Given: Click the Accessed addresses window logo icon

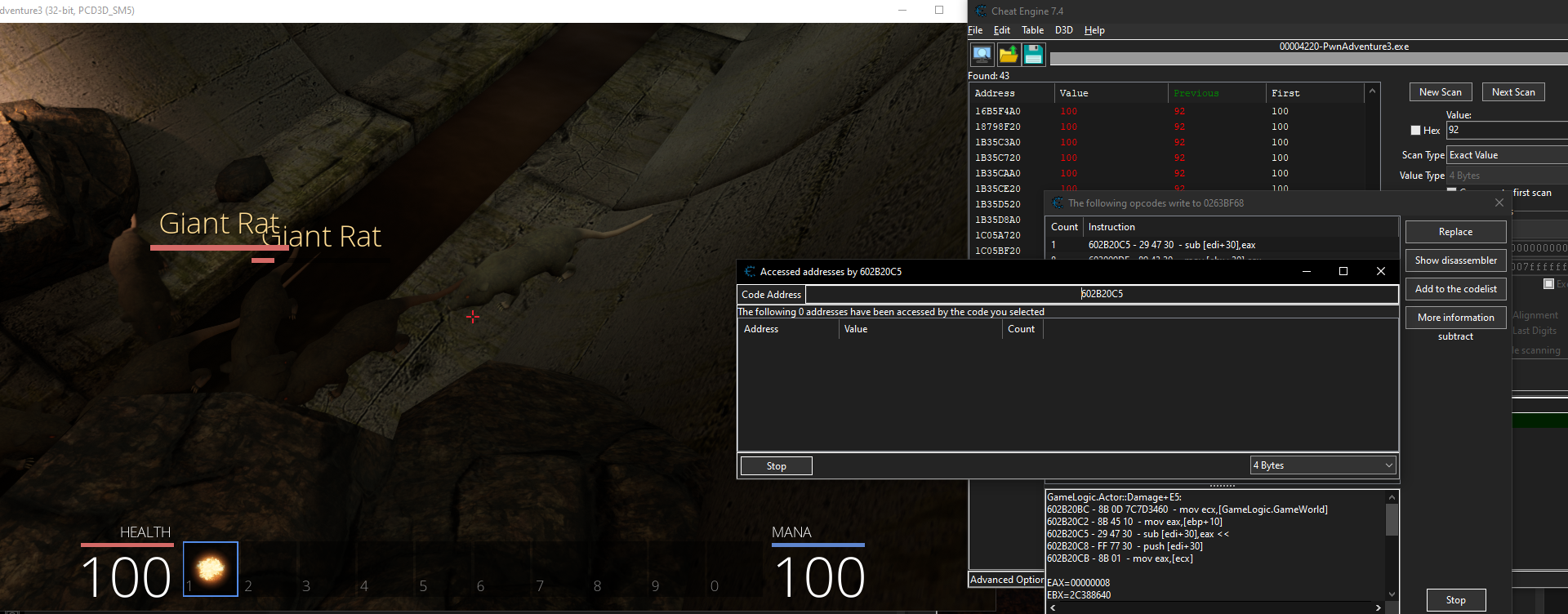Looking at the screenshot, I should point(750,272).
